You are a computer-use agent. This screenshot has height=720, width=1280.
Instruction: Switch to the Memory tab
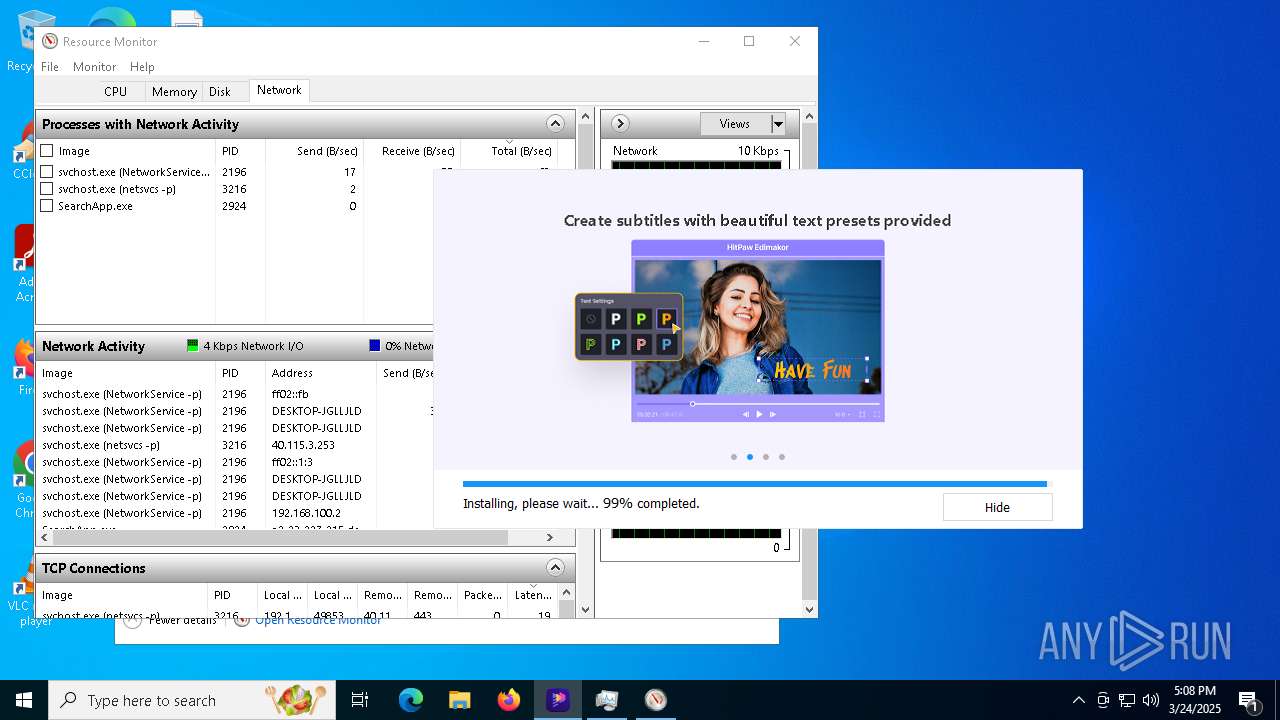click(x=174, y=91)
